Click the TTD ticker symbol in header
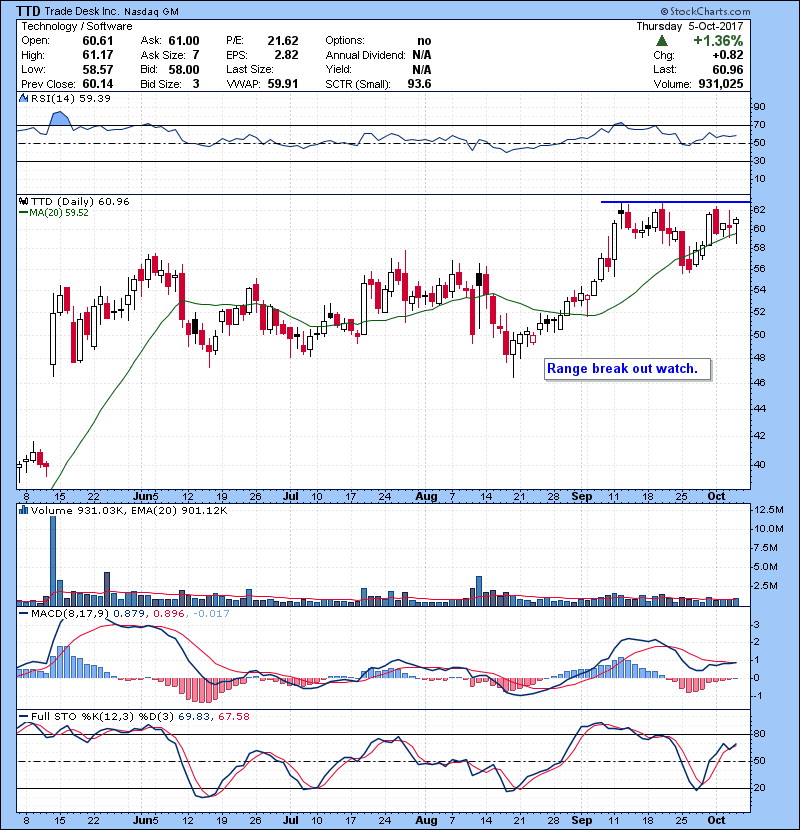 coord(28,11)
